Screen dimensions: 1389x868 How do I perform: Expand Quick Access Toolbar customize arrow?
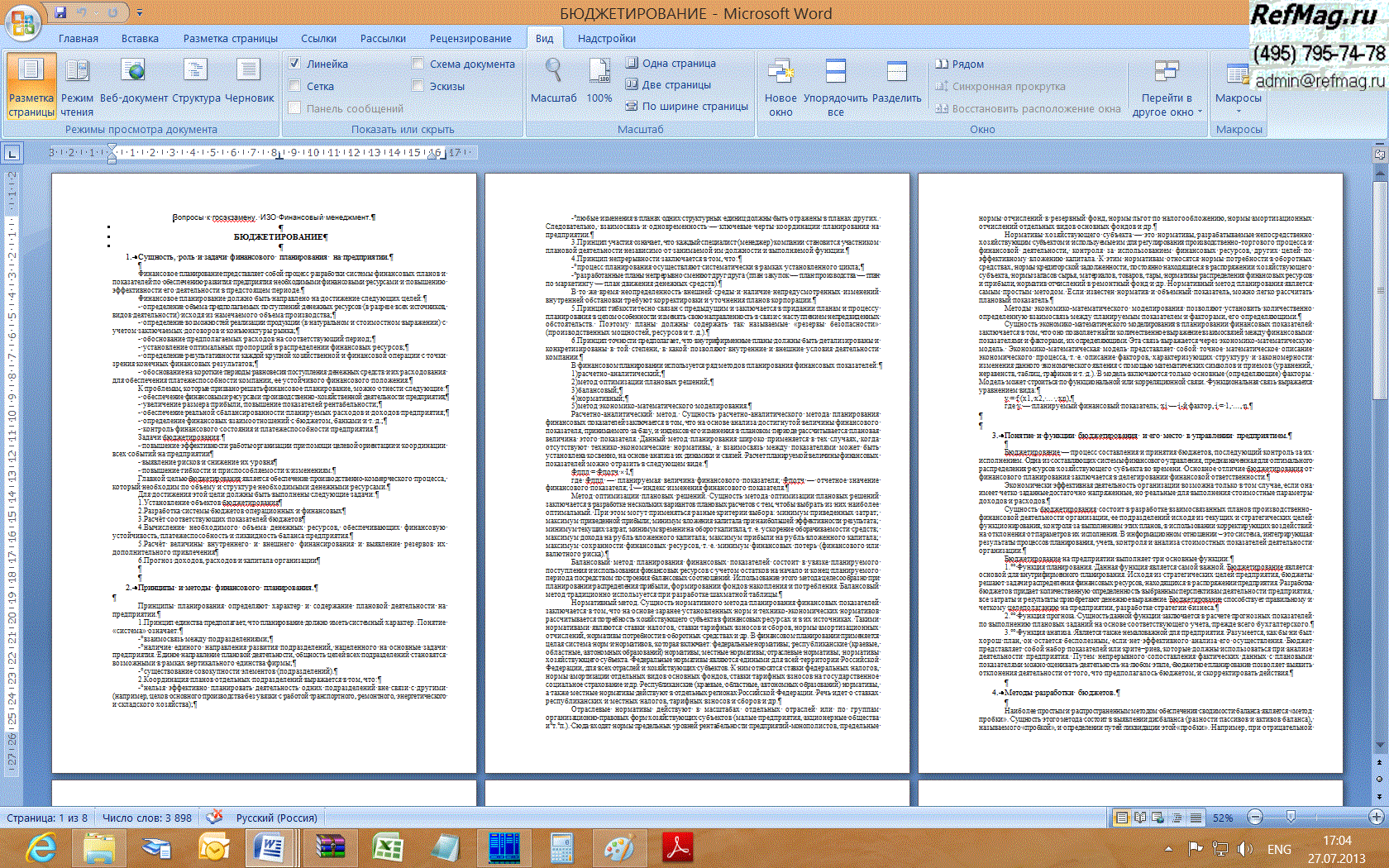click(x=140, y=13)
